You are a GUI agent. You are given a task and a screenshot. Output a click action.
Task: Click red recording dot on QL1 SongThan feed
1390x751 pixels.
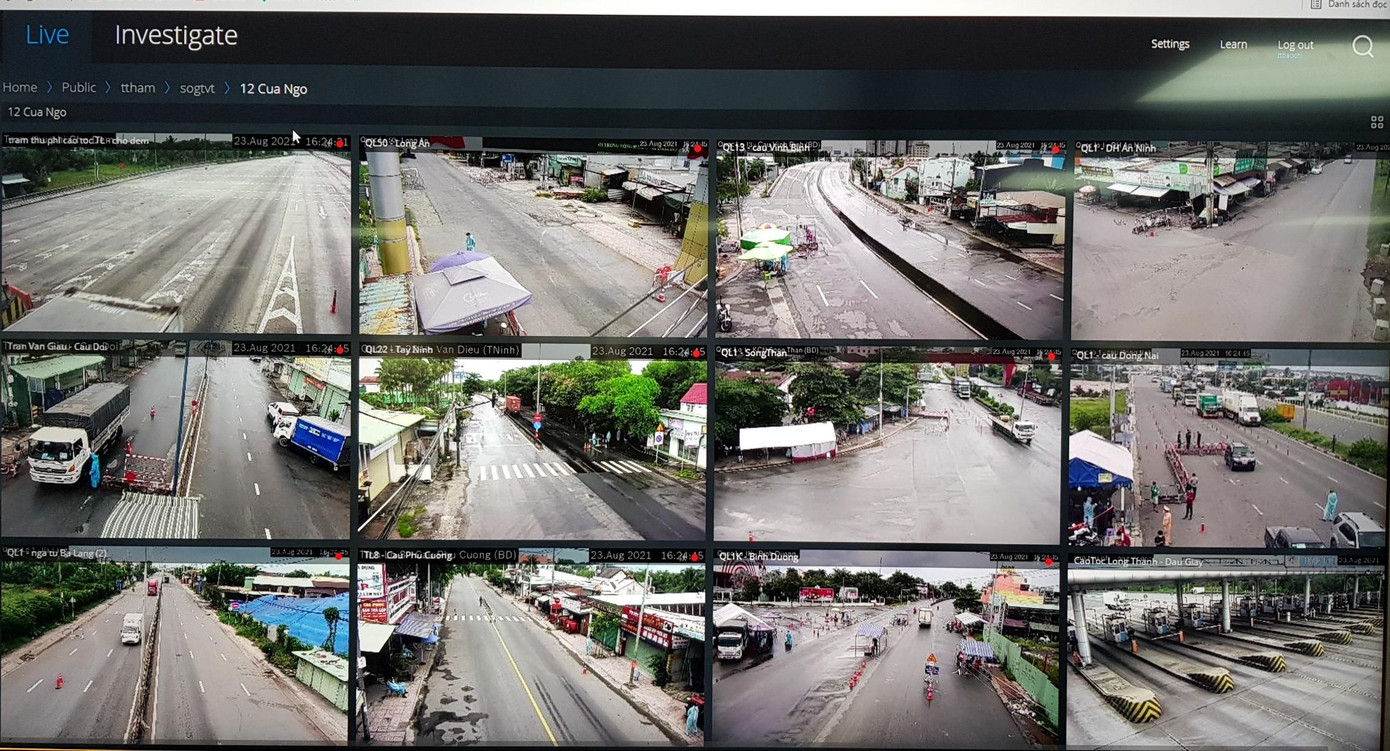click(x=1051, y=355)
